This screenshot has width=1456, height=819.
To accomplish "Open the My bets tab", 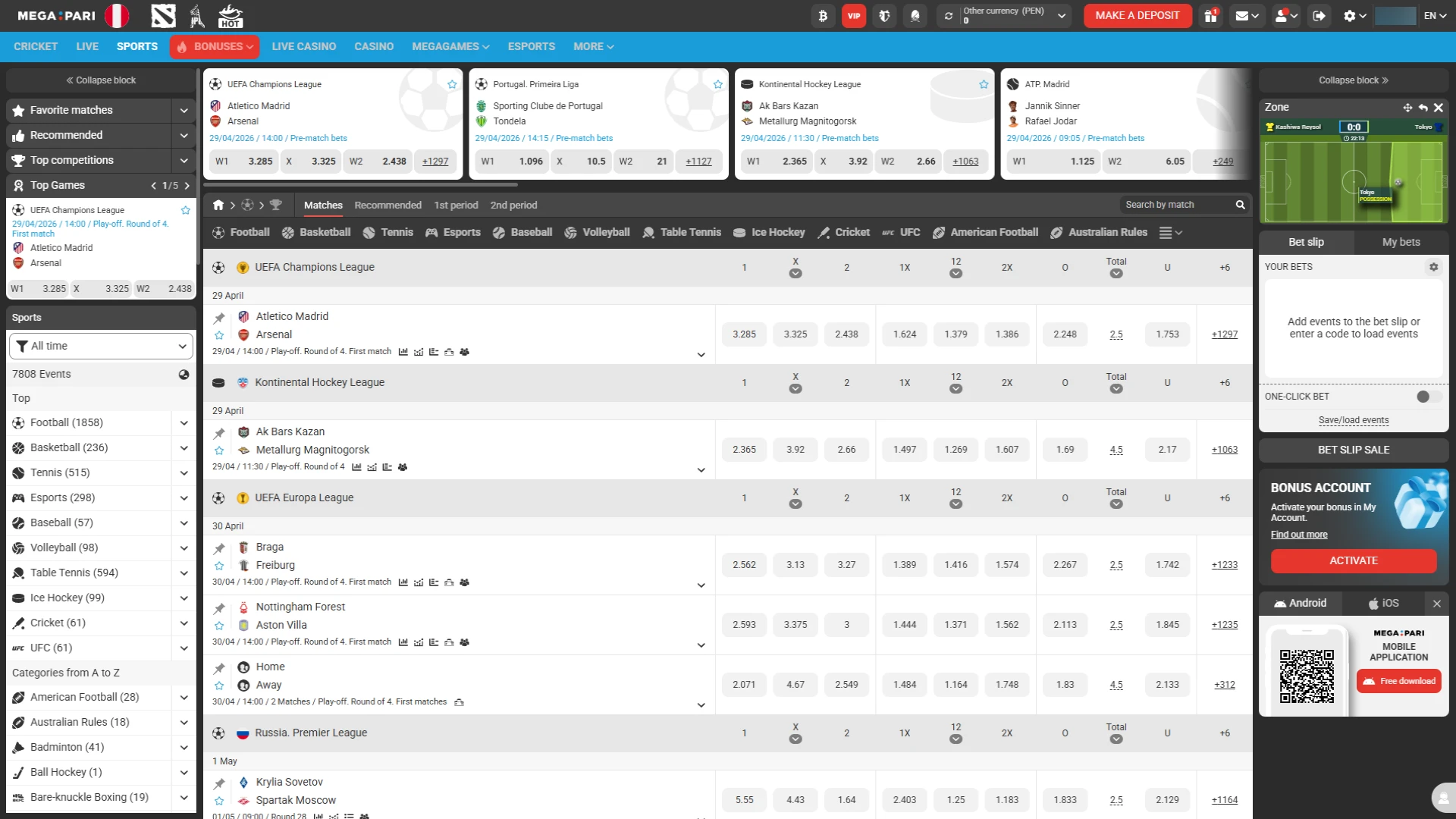I will pos(1401,242).
